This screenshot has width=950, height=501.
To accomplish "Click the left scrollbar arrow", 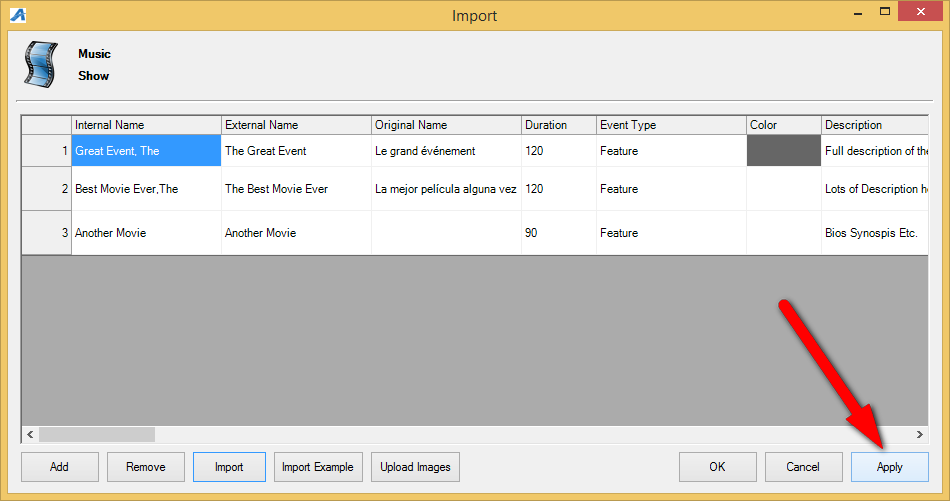I will (30, 435).
